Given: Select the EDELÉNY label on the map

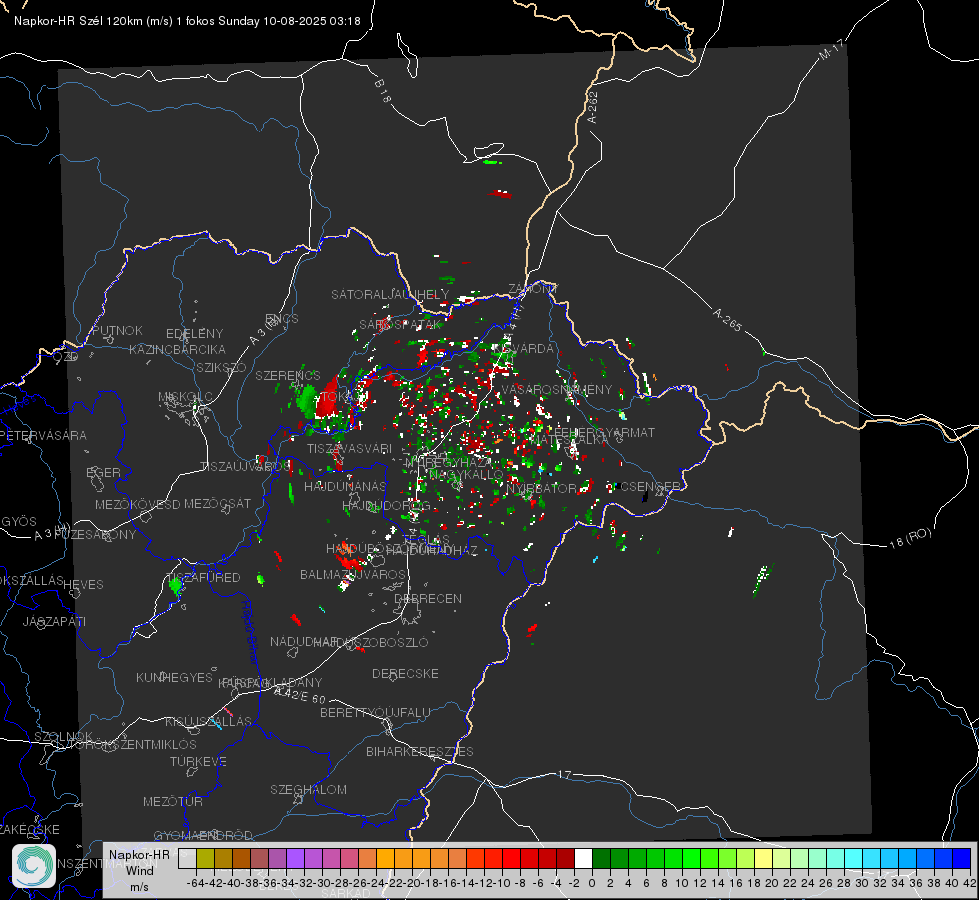Looking at the screenshot, I should 194,333.
